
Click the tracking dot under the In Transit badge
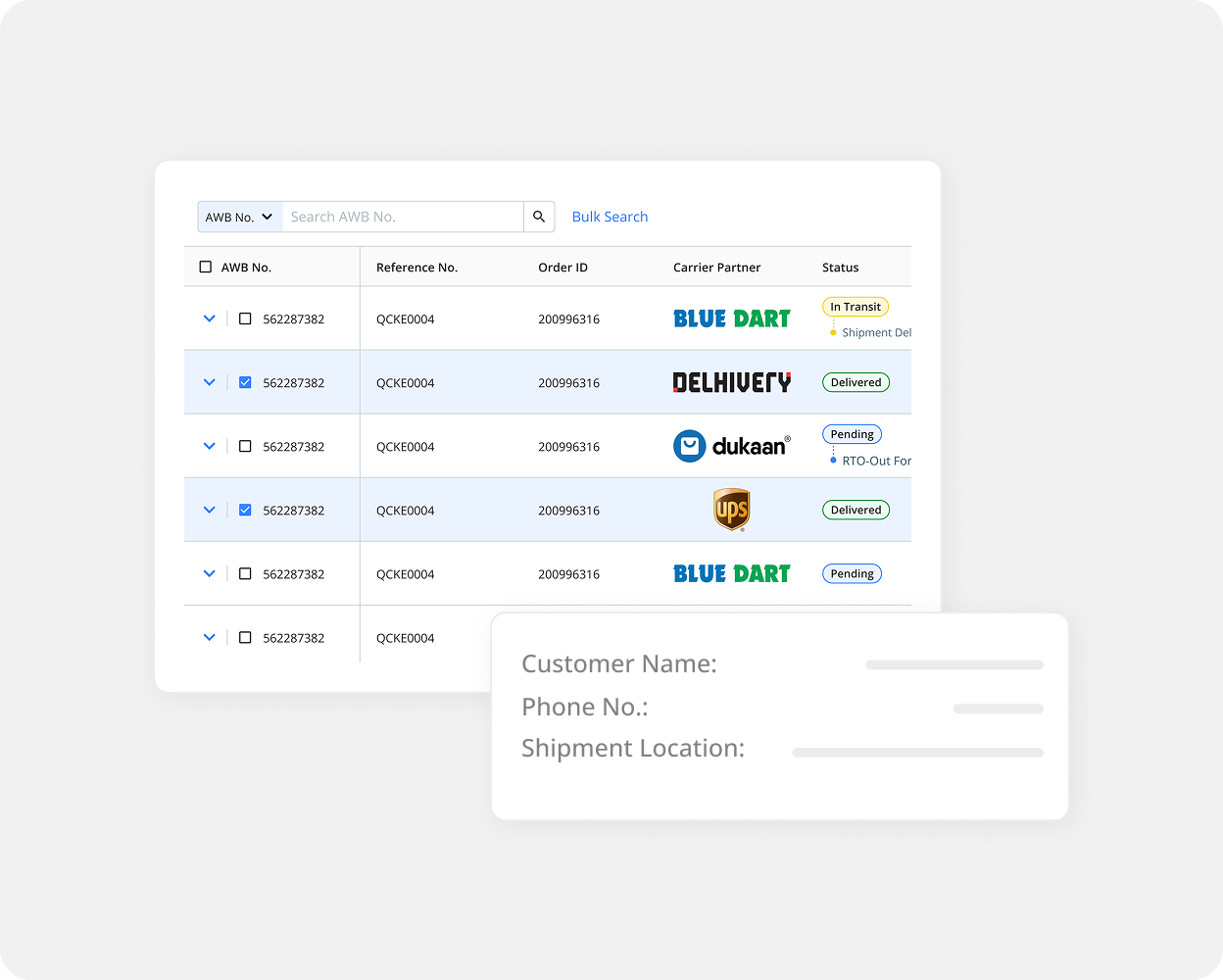click(833, 332)
